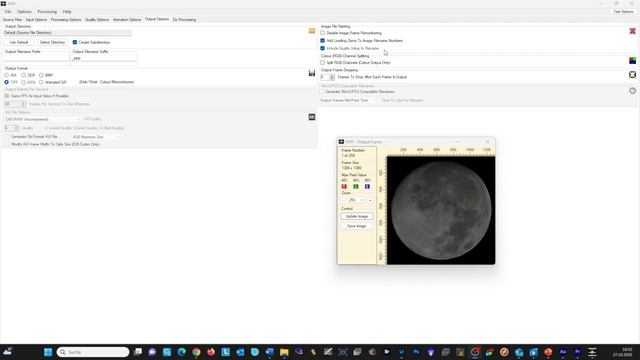Click the red cross icon beside Image File Naming
The image size is (640, 360).
tap(632, 31)
